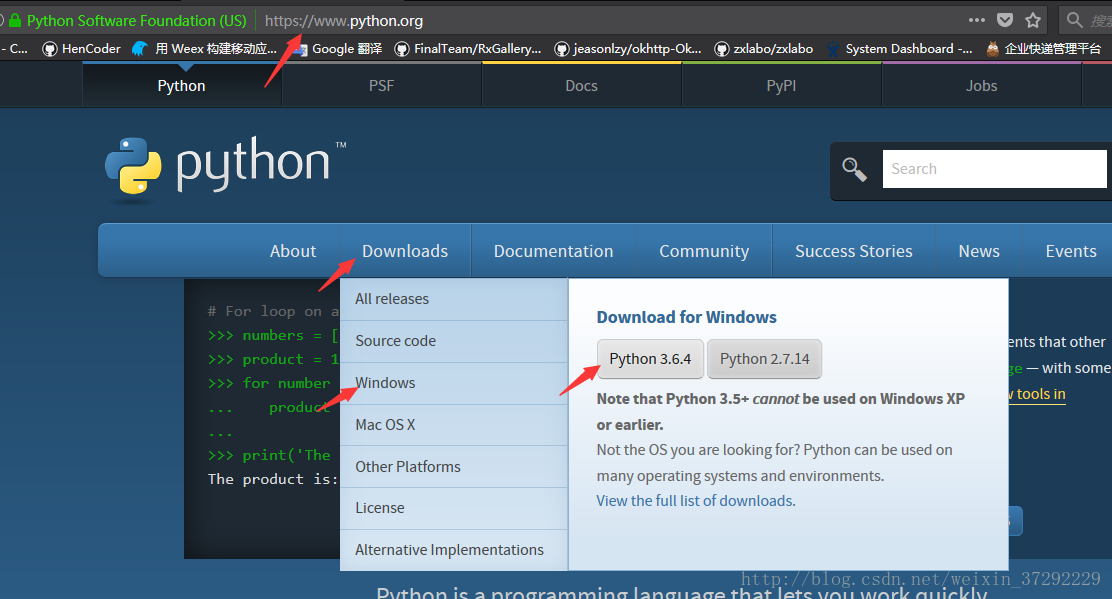This screenshot has width=1112, height=599.
Task: Open the Google 翻译 bookmark
Action: [338, 48]
